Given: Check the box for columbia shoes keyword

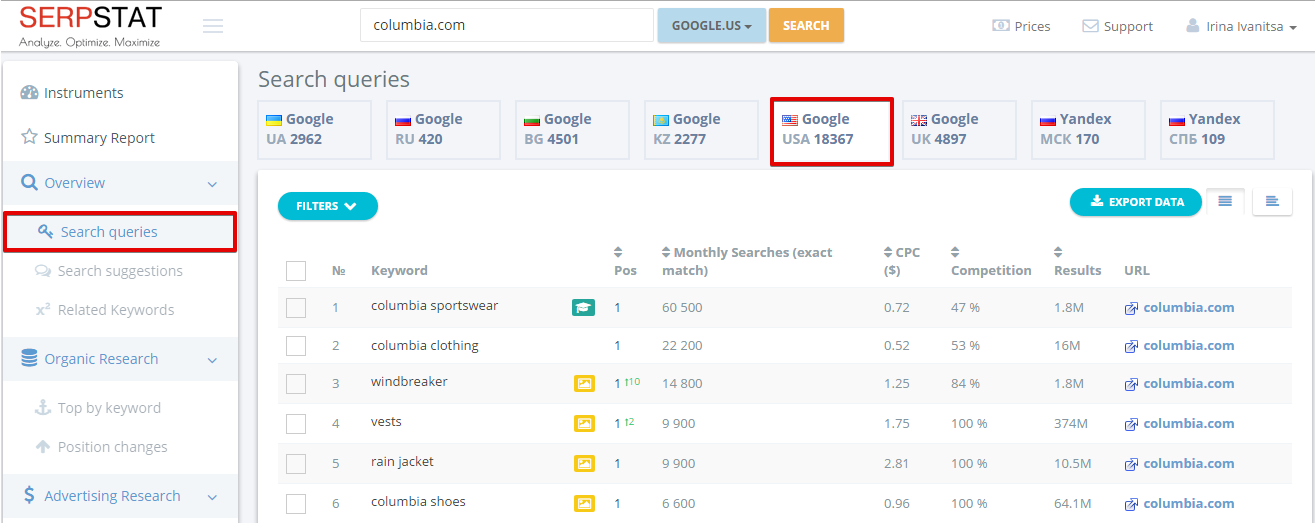Looking at the screenshot, I should pos(296,504).
